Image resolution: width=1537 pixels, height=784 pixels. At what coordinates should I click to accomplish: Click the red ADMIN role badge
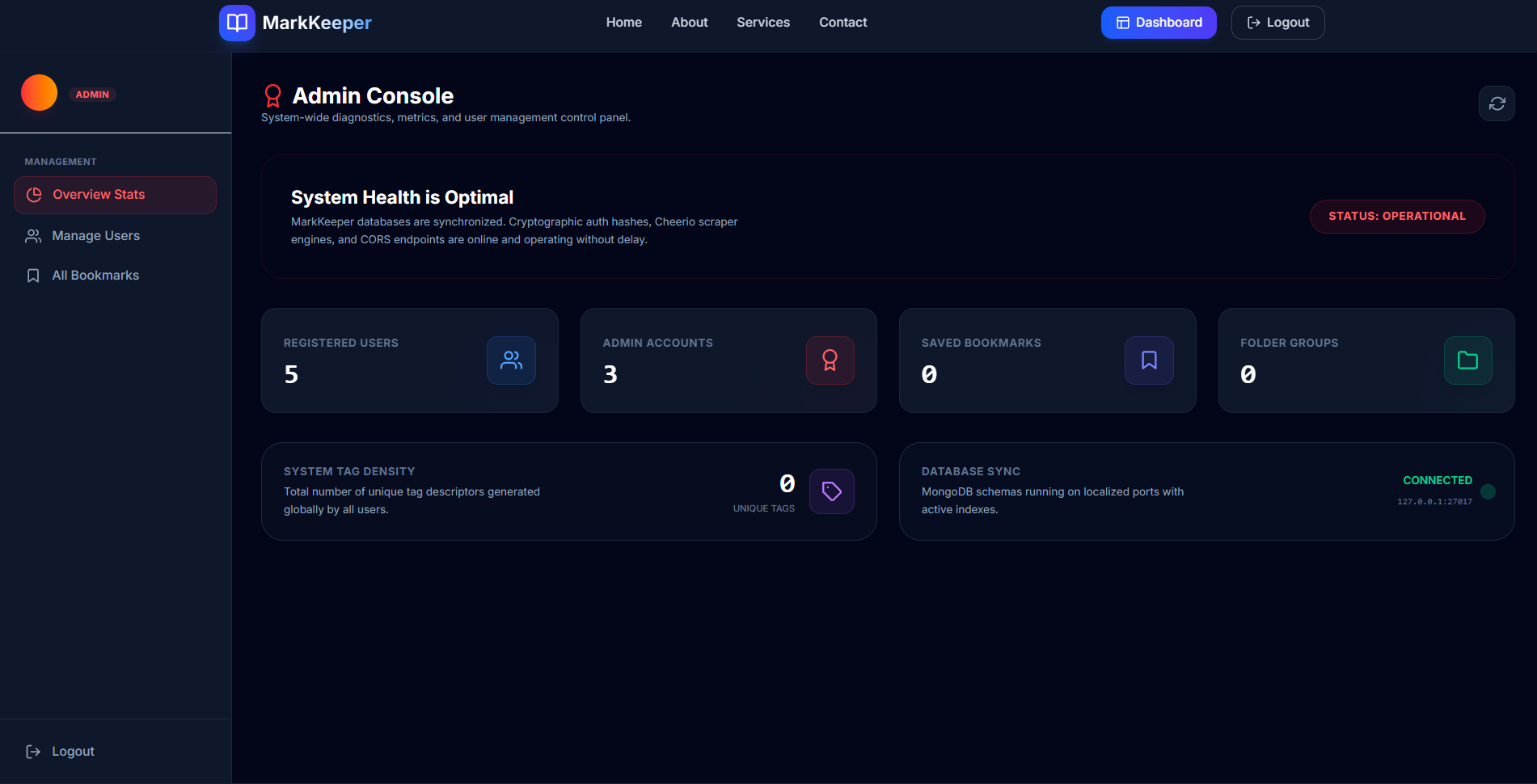pyautogui.click(x=92, y=95)
